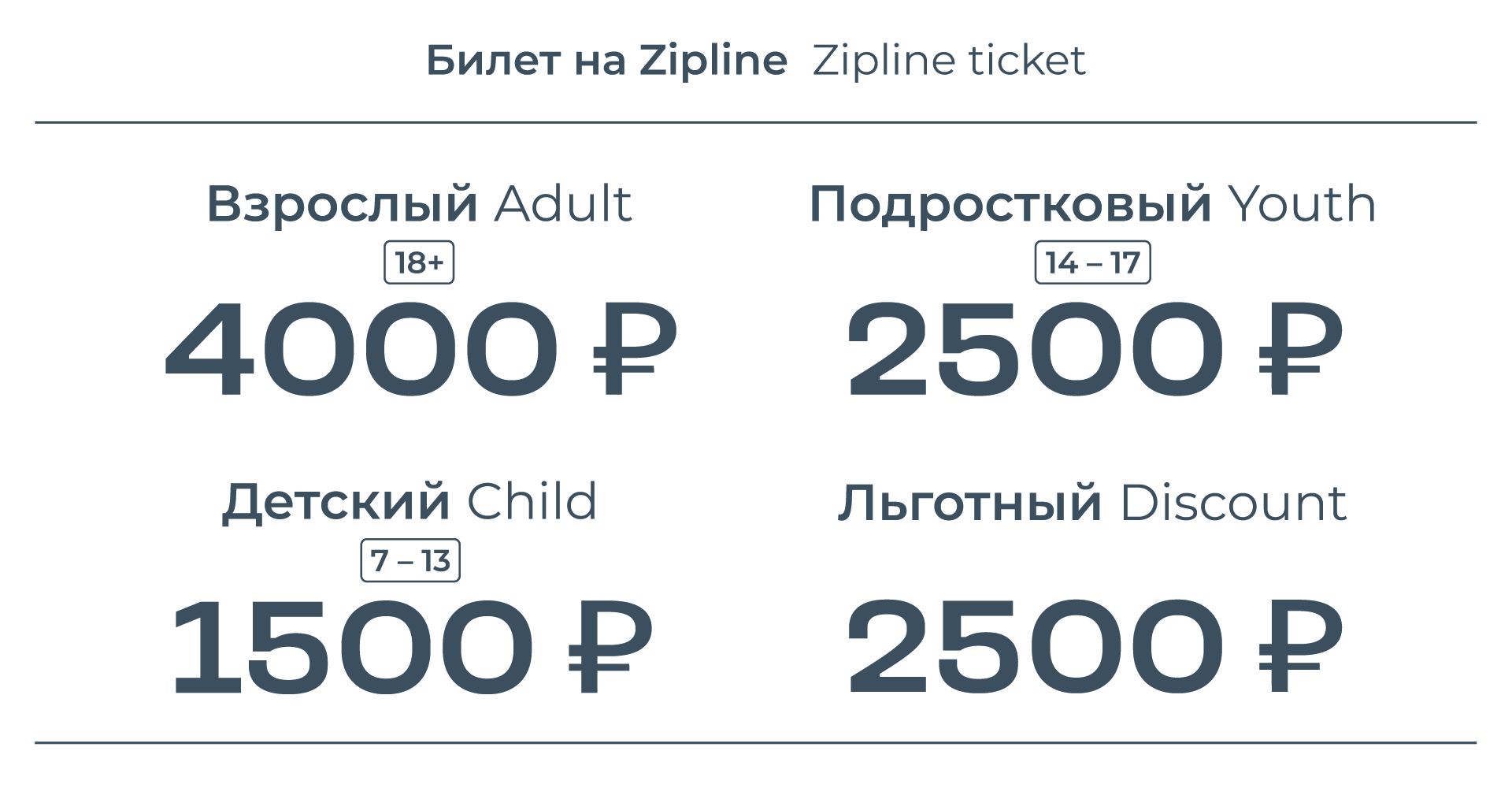Select the 2500 price under Discount
Screen dimensions: 1512x799
[1034, 646]
